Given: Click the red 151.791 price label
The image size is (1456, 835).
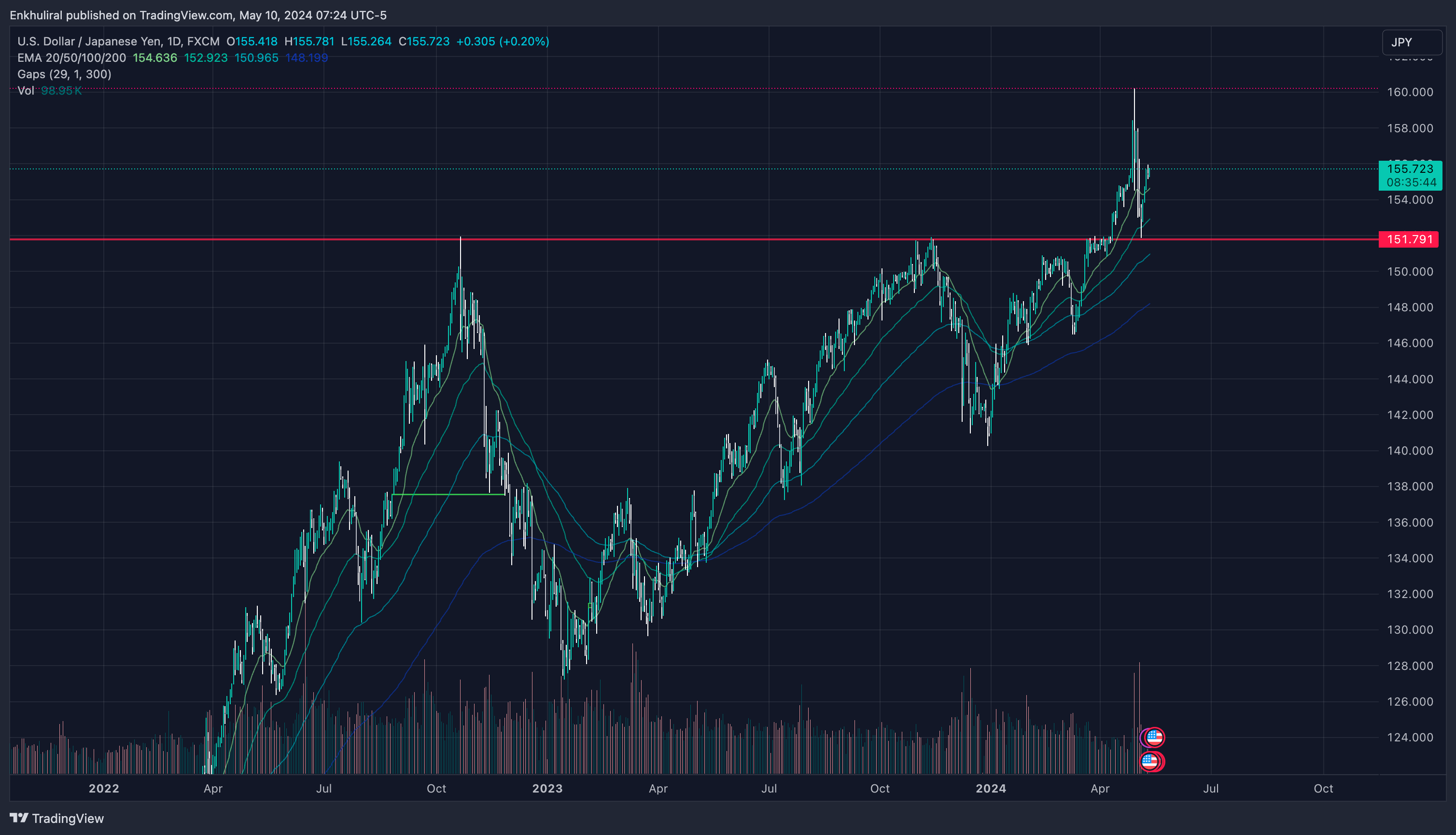Looking at the screenshot, I should point(1408,239).
